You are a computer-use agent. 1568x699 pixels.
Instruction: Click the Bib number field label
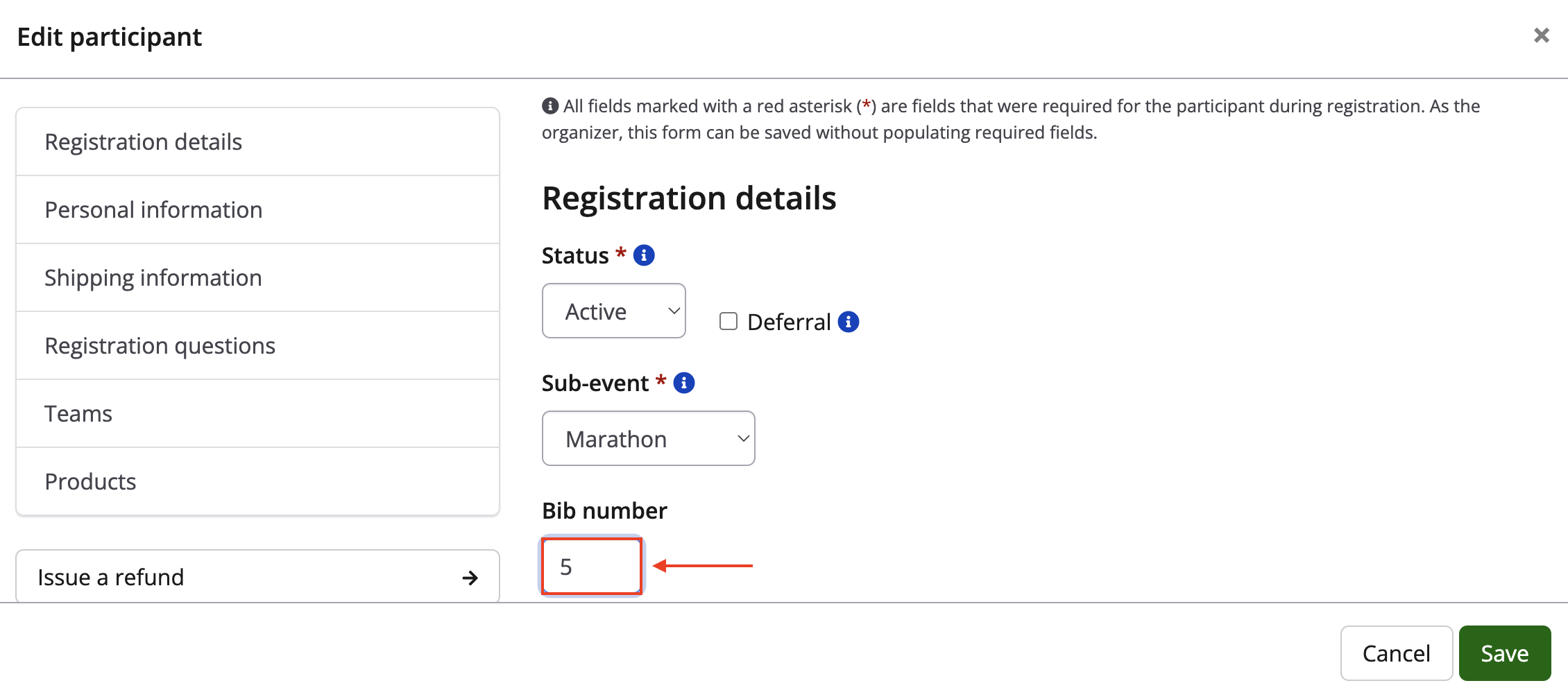point(604,511)
